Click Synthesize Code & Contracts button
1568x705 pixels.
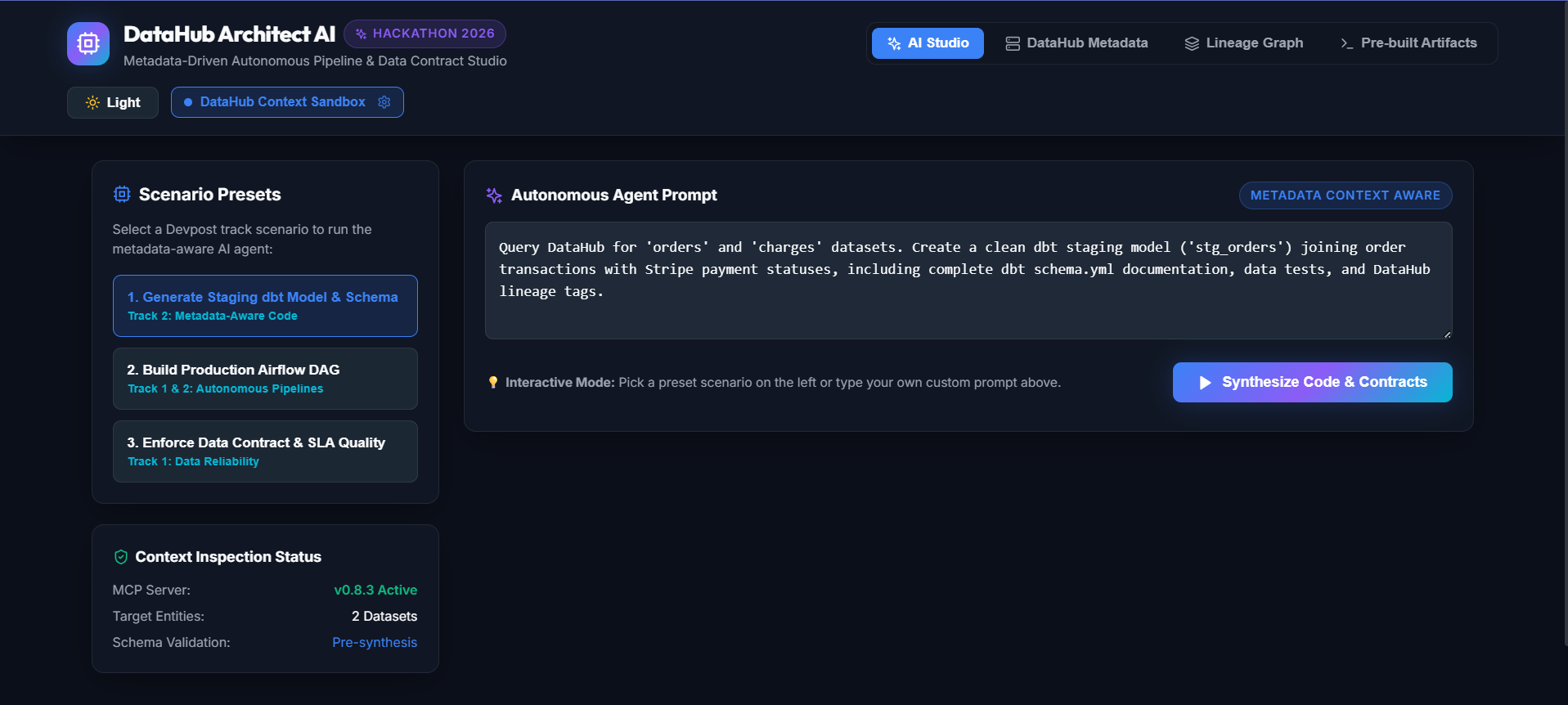point(1313,383)
